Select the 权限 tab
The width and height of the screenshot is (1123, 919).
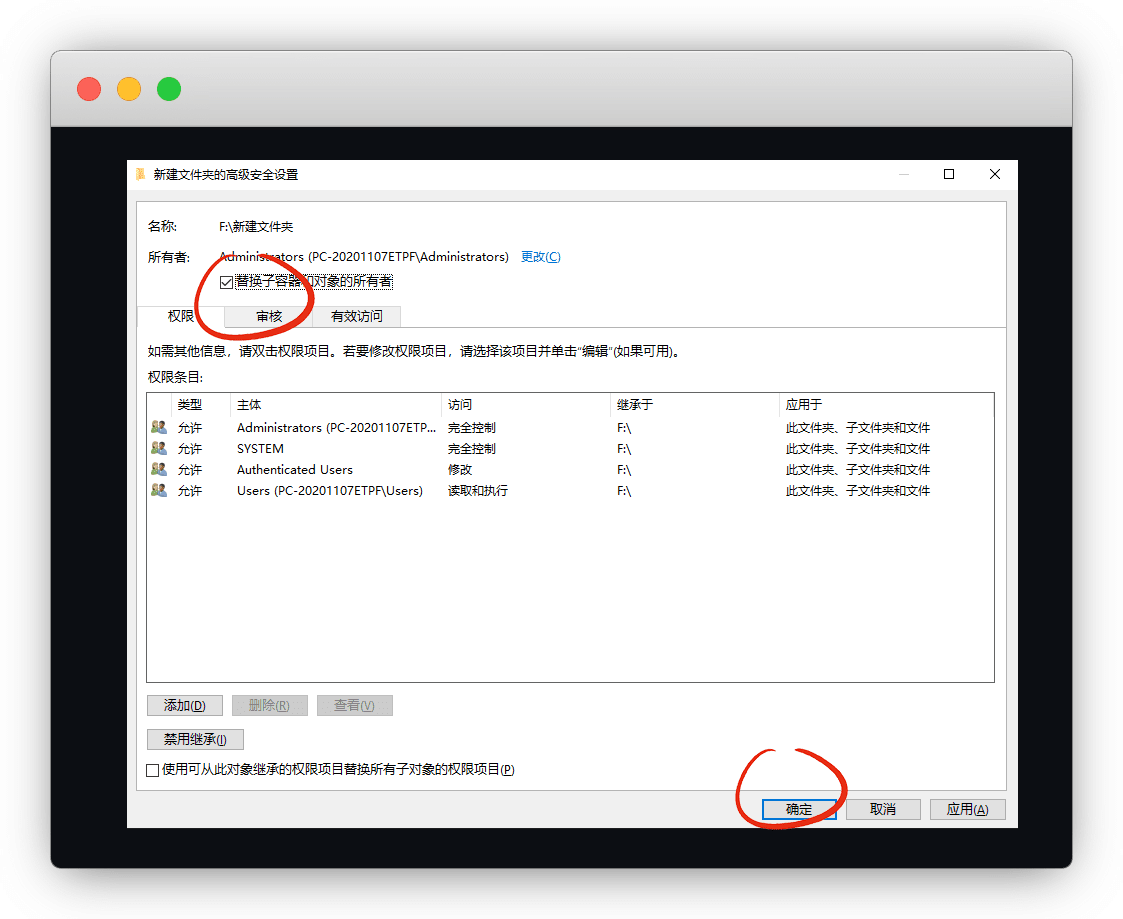(x=181, y=316)
